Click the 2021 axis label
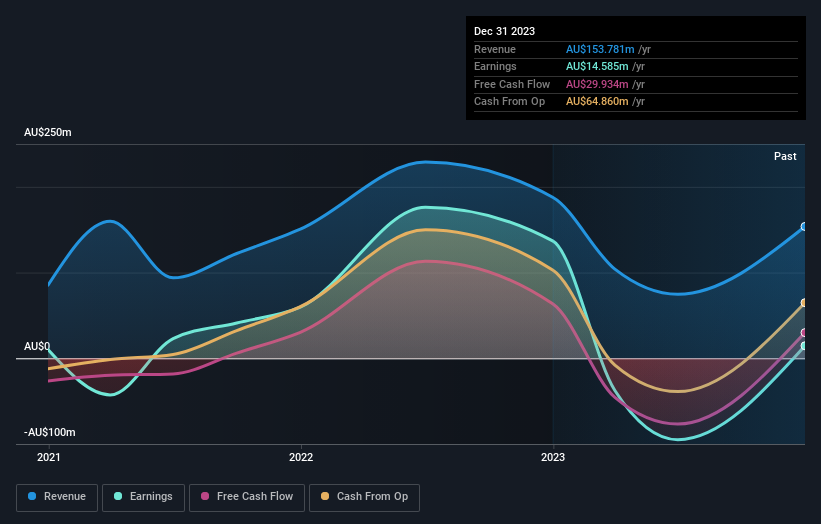Screen dimensions: 821x524 pos(49,457)
